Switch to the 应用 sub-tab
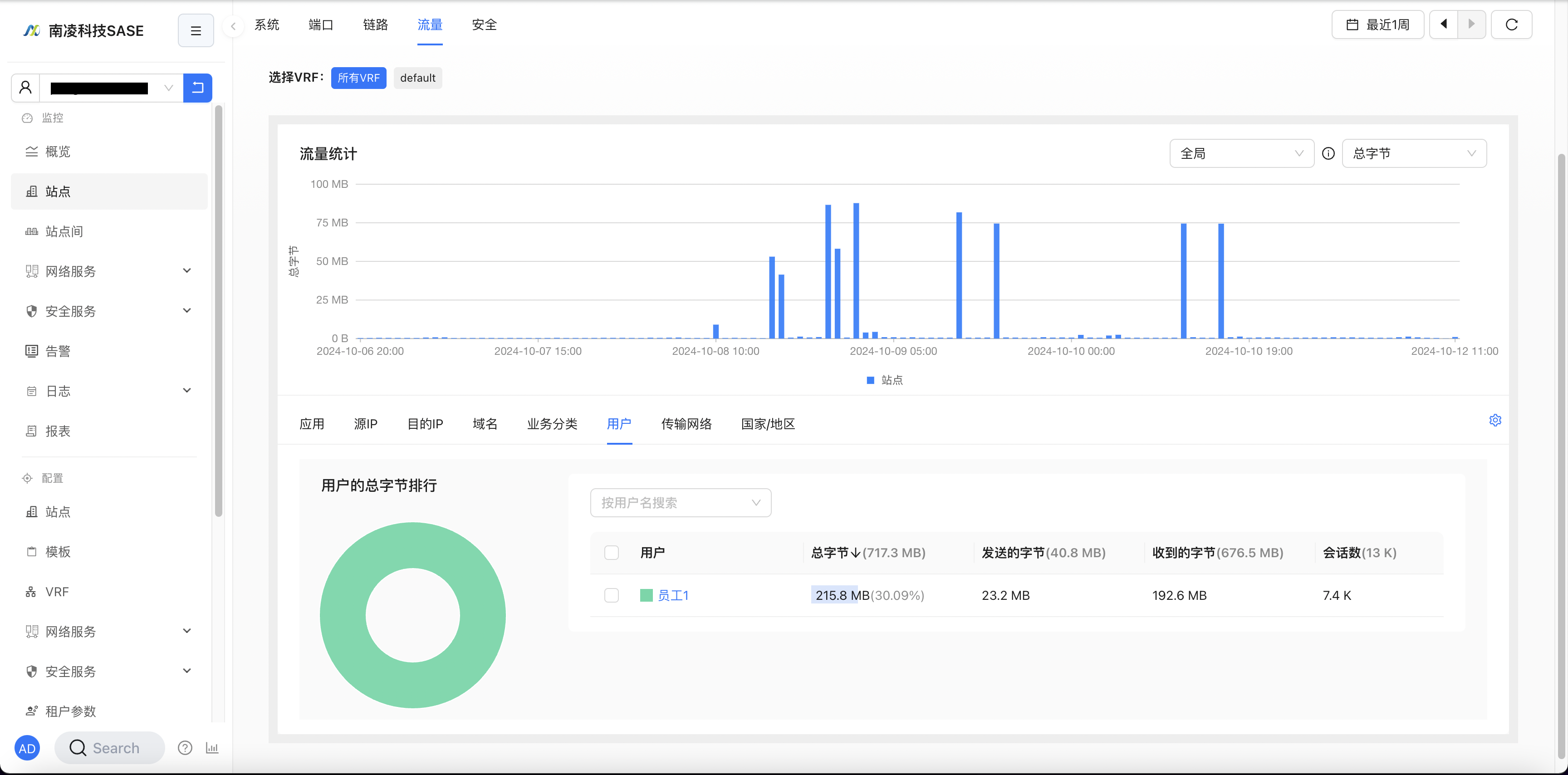 click(312, 424)
